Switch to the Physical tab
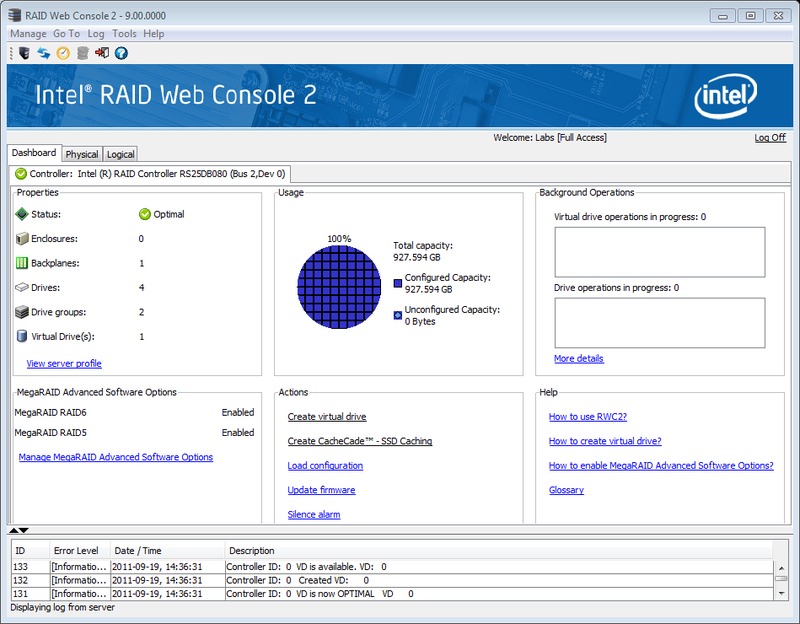This screenshot has height=624, width=800. click(x=82, y=154)
